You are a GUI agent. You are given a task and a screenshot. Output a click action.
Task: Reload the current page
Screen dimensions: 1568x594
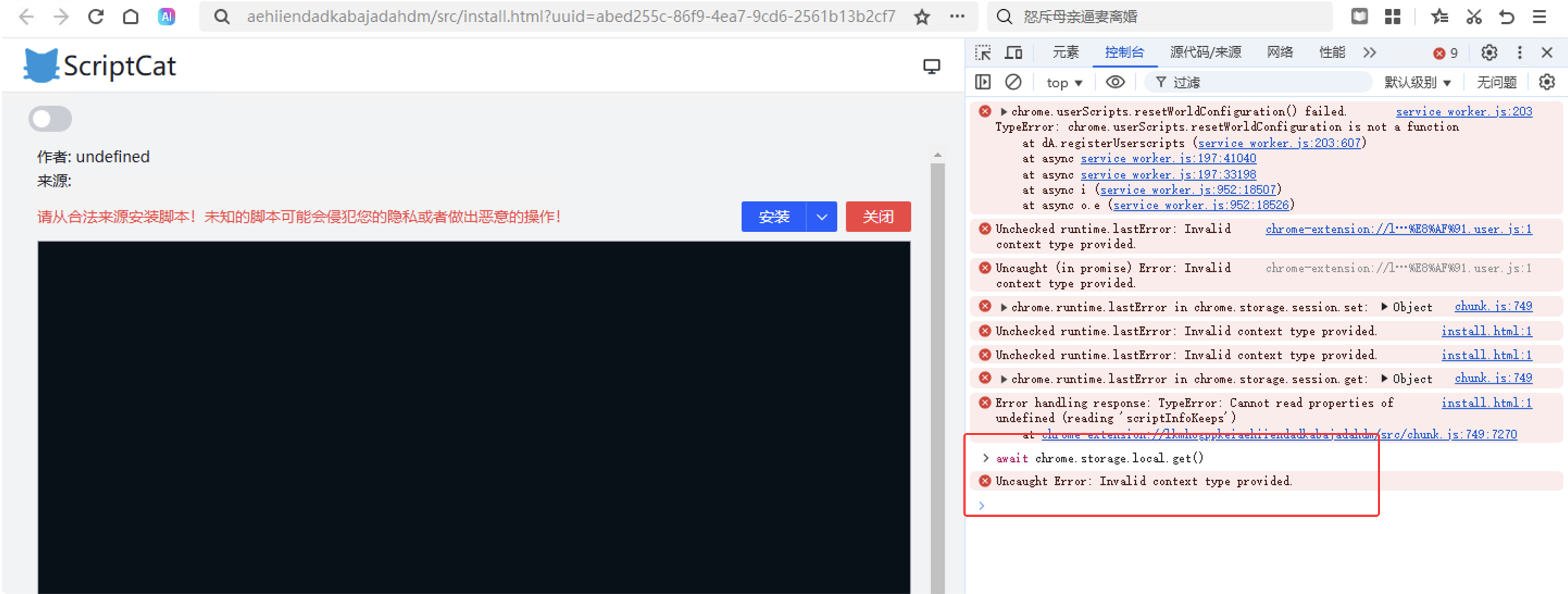pyautogui.click(x=96, y=16)
